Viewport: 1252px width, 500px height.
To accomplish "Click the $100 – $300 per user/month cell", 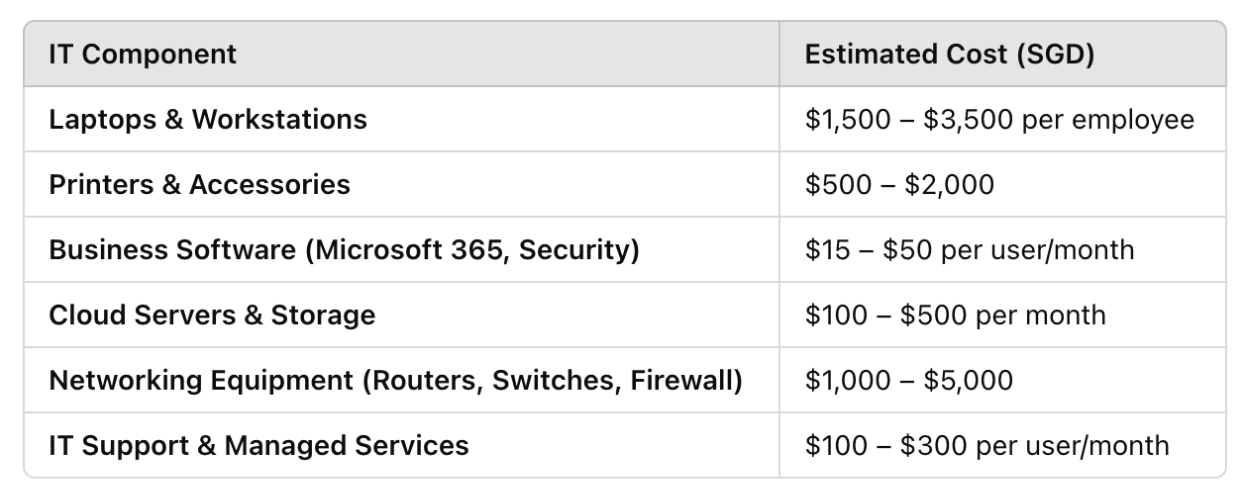I will point(986,445).
